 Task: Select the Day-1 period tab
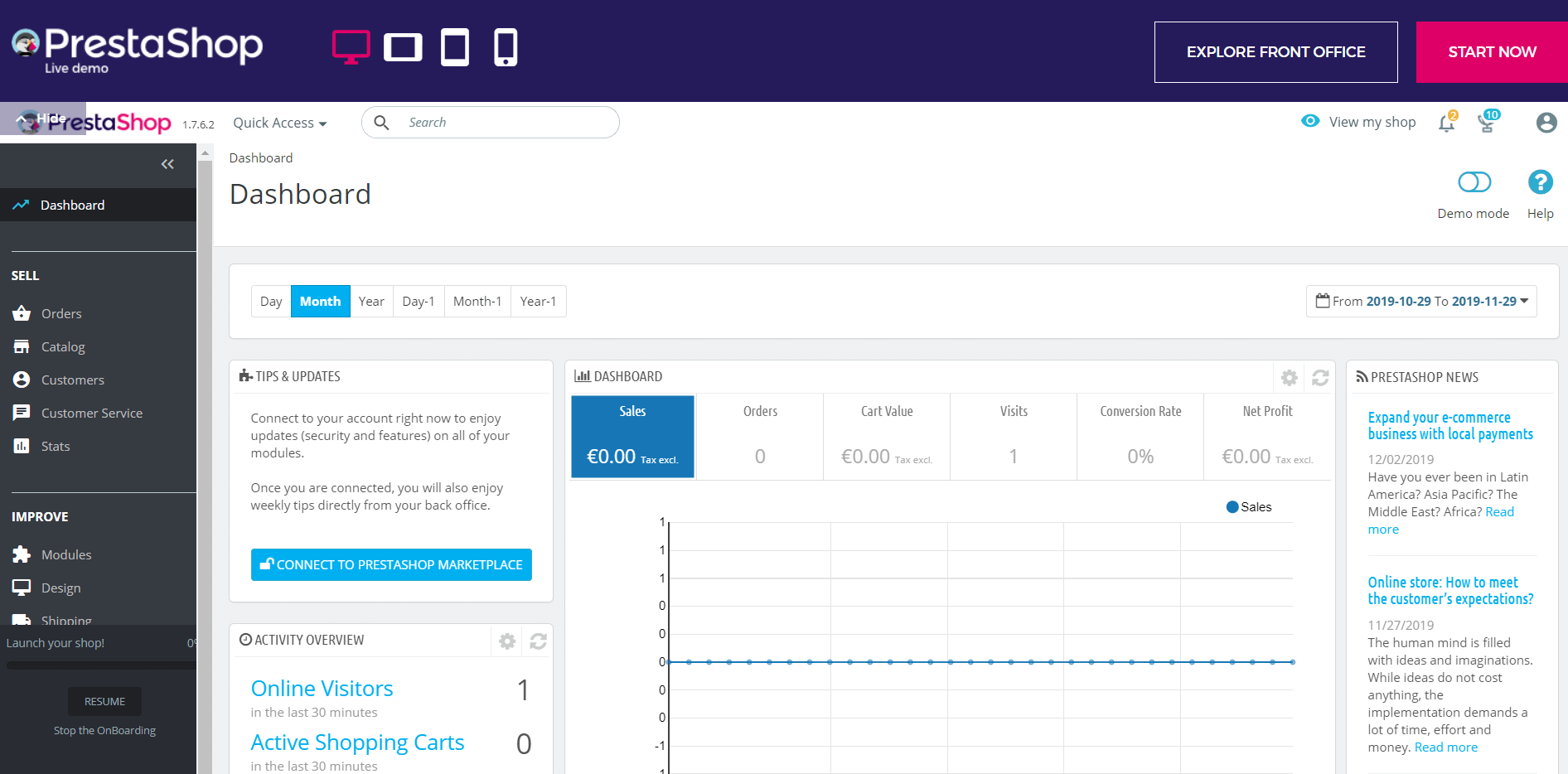419,301
